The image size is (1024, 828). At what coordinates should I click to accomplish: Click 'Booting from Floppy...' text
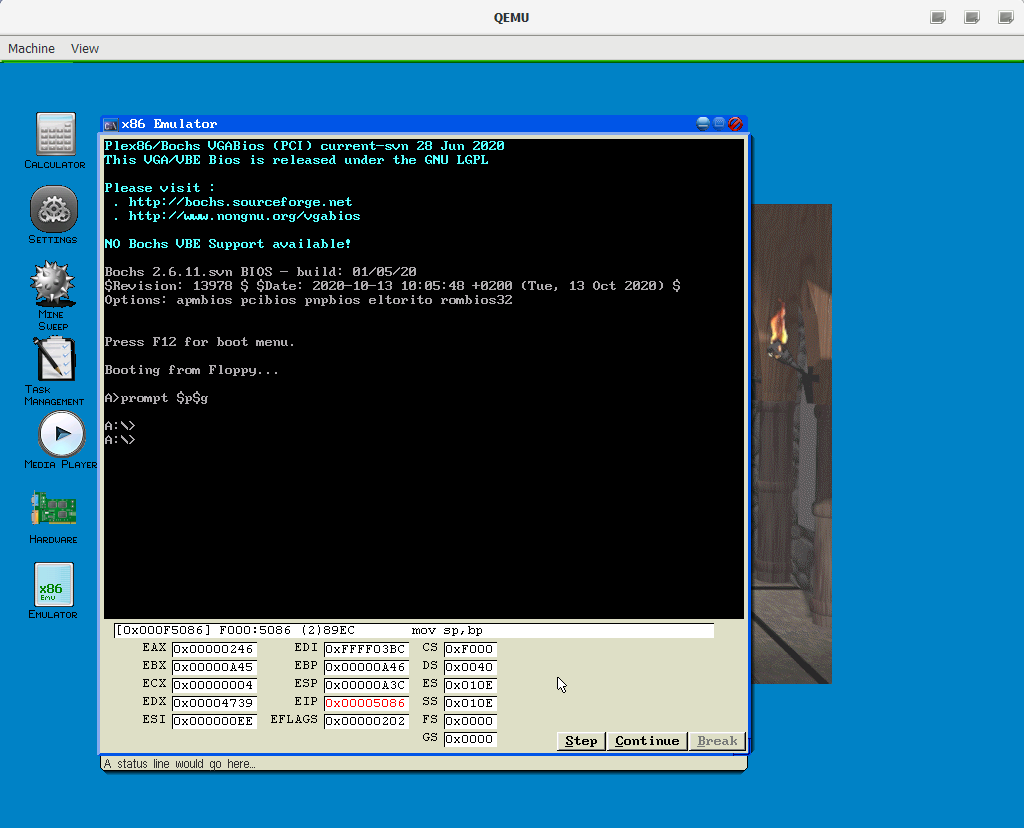point(191,370)
